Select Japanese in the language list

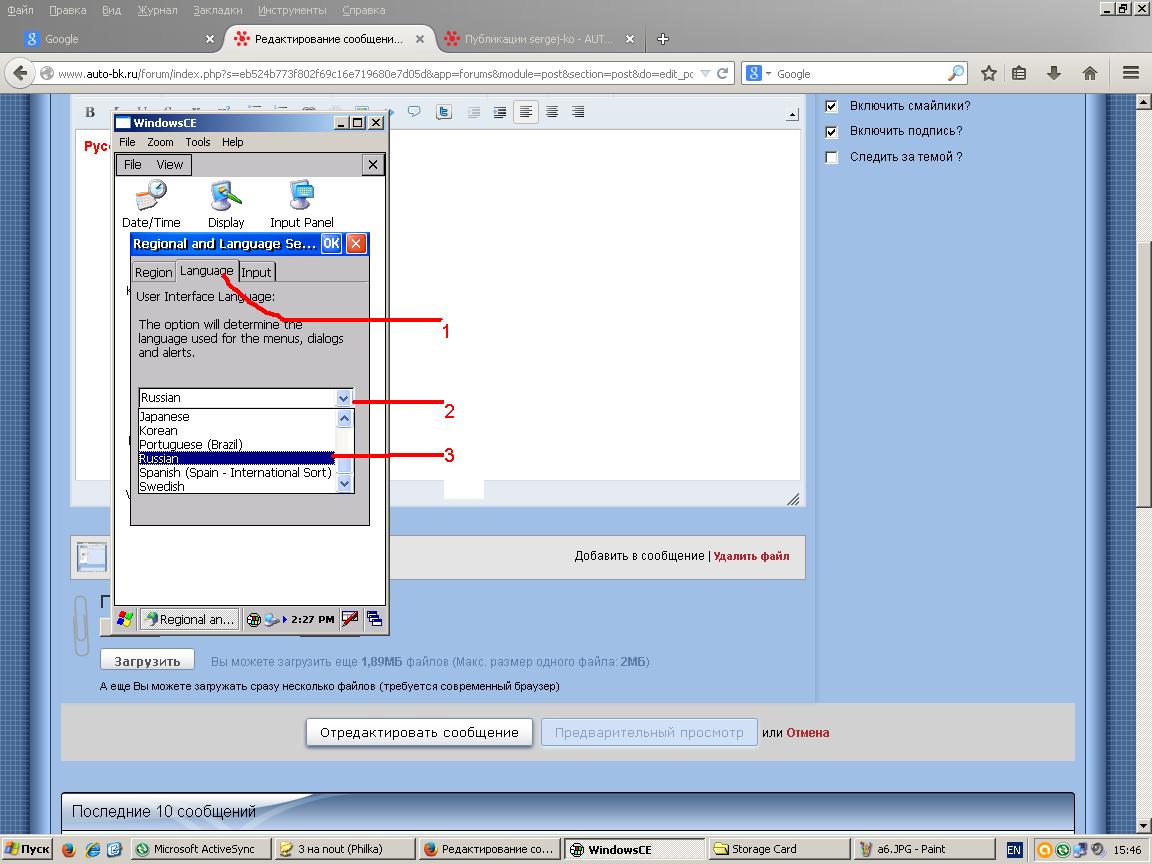pyautogui.click(x=237, y=417)
